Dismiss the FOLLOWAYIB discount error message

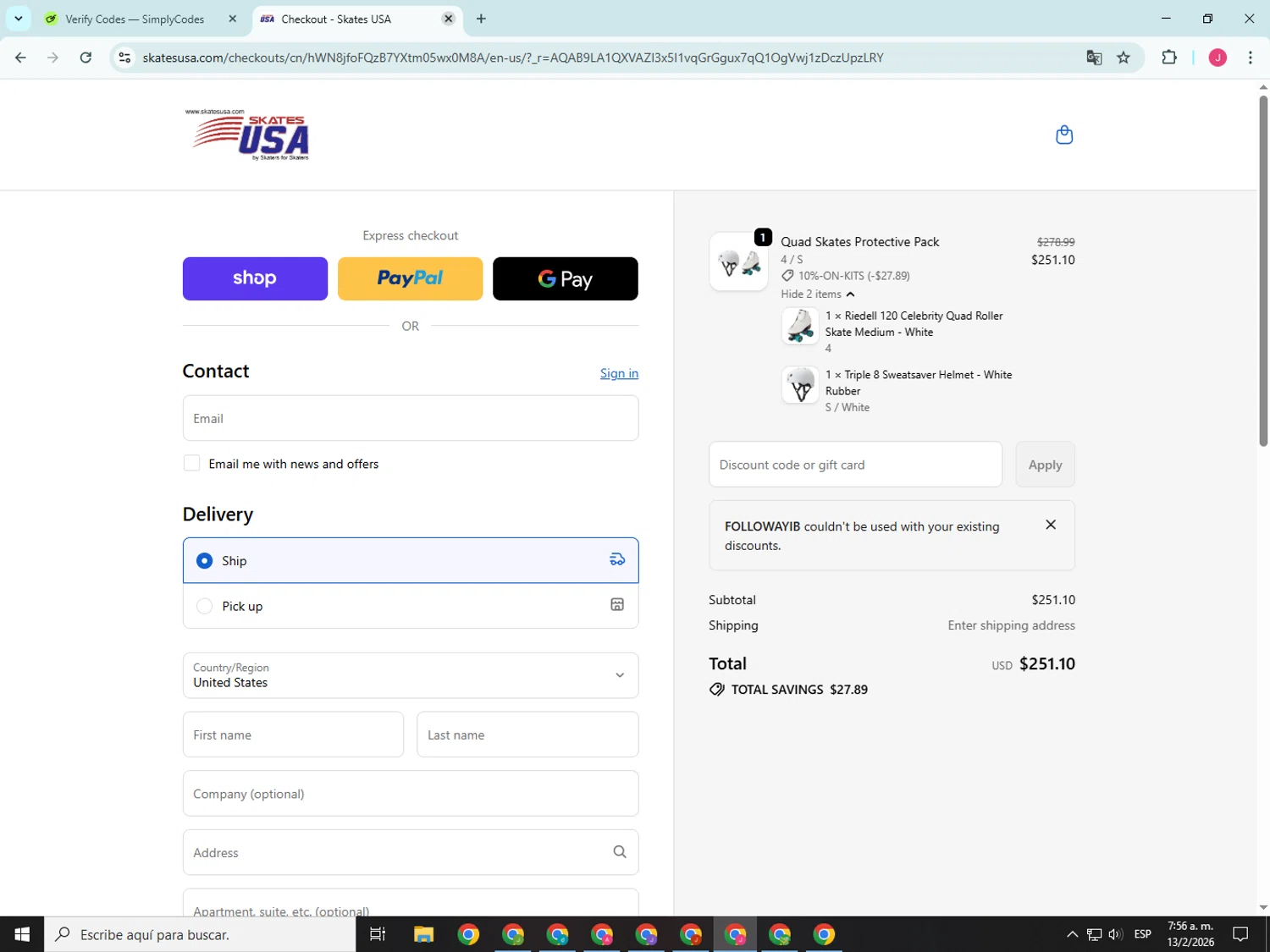1051,525
